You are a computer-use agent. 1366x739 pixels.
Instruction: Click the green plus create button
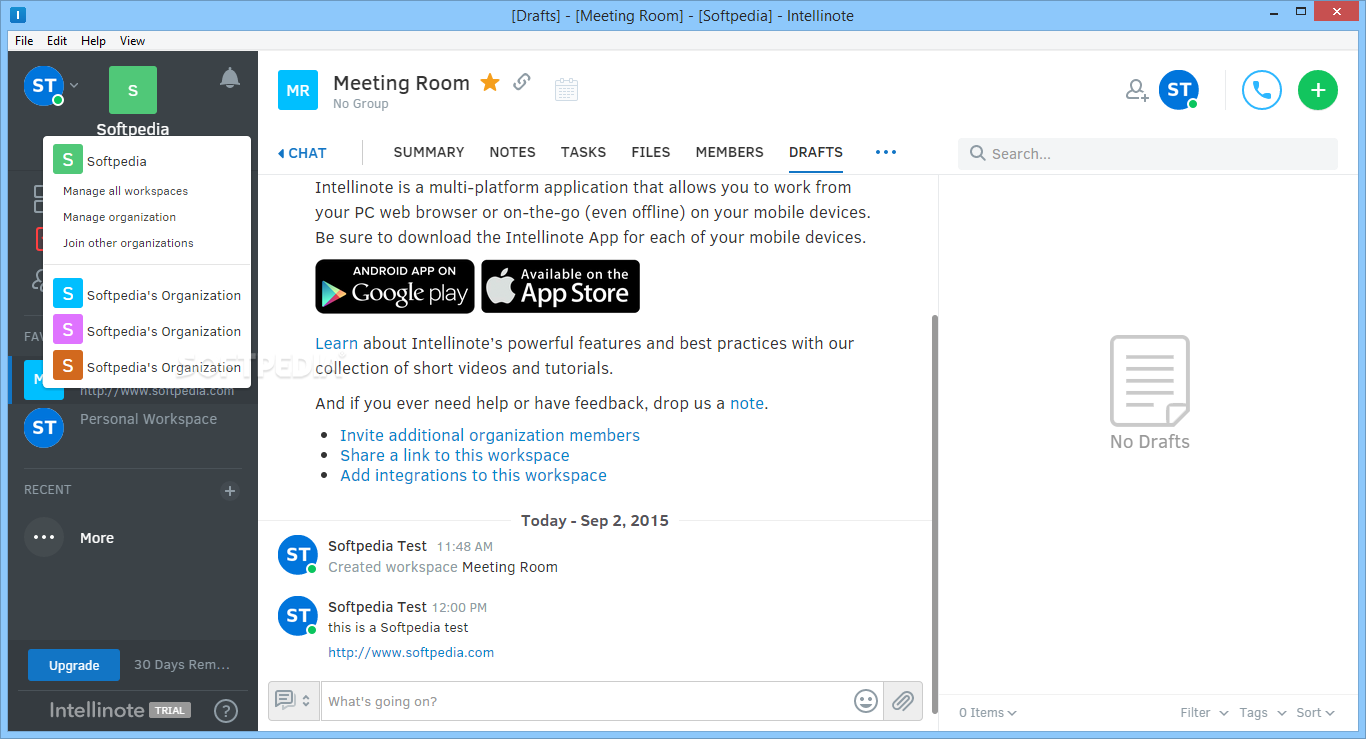pos(1318,90)
